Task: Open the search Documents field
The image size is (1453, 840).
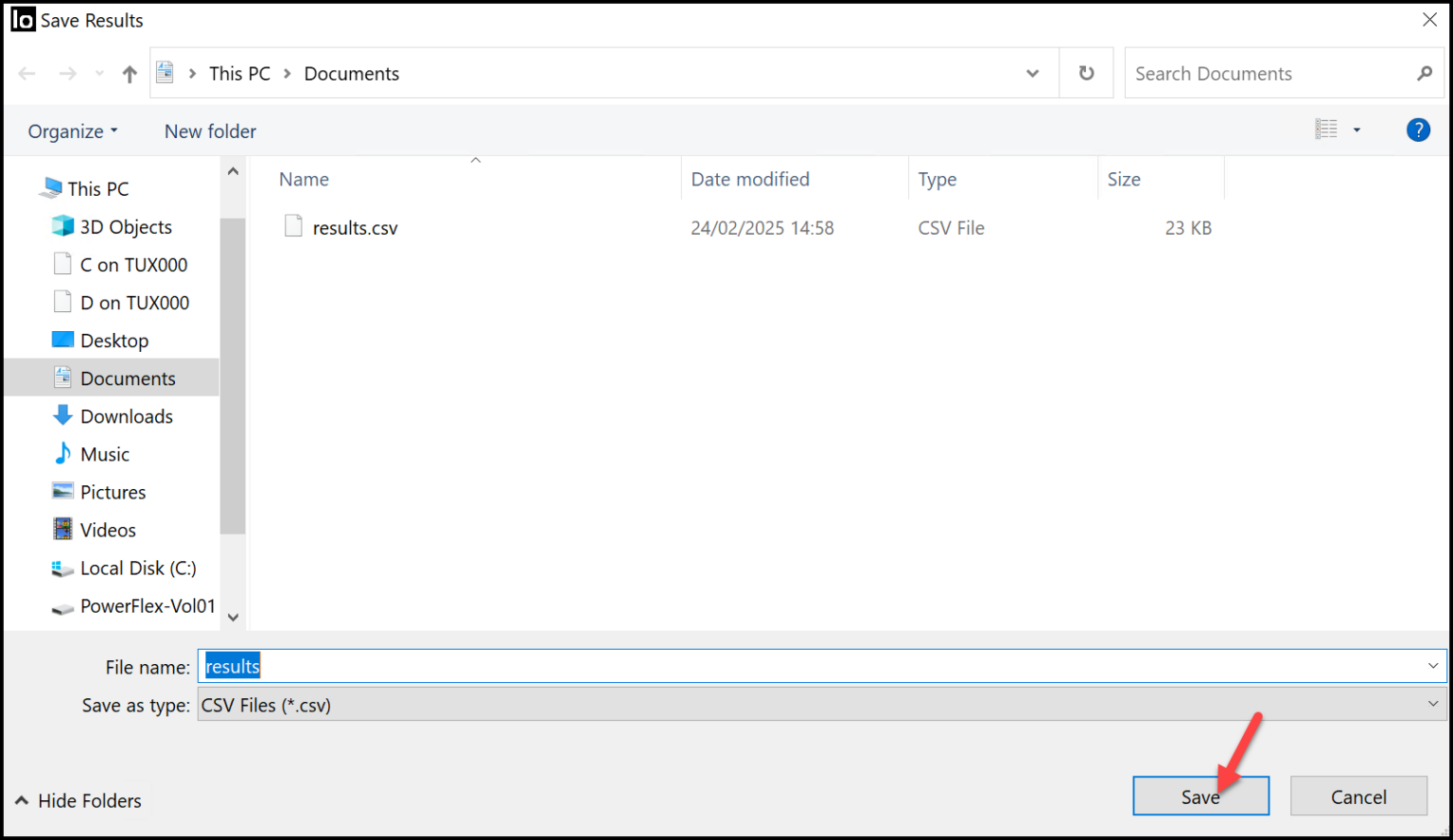Action: tap(1258, 72)
